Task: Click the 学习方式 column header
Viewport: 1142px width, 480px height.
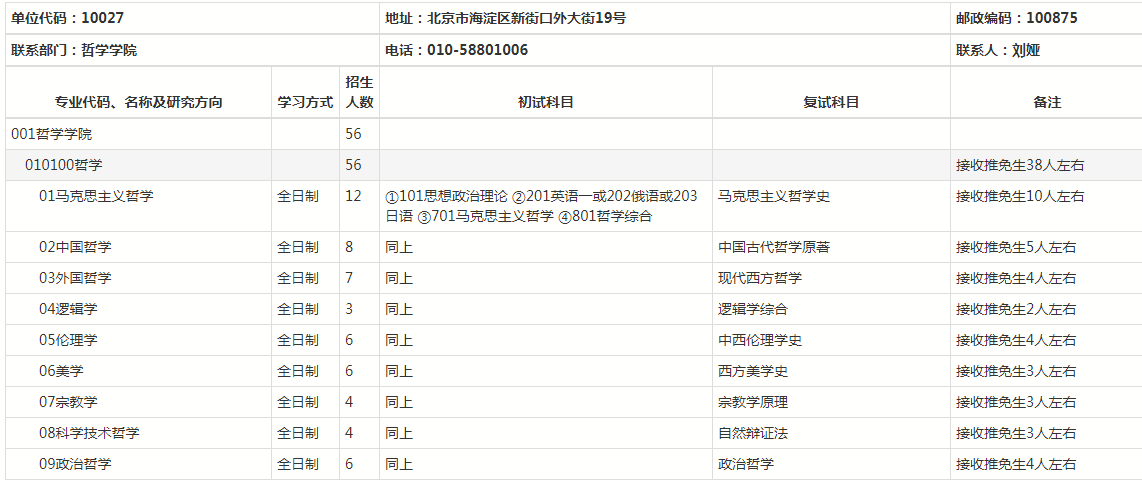Action: pyautogui.click(x=305, y=102)
